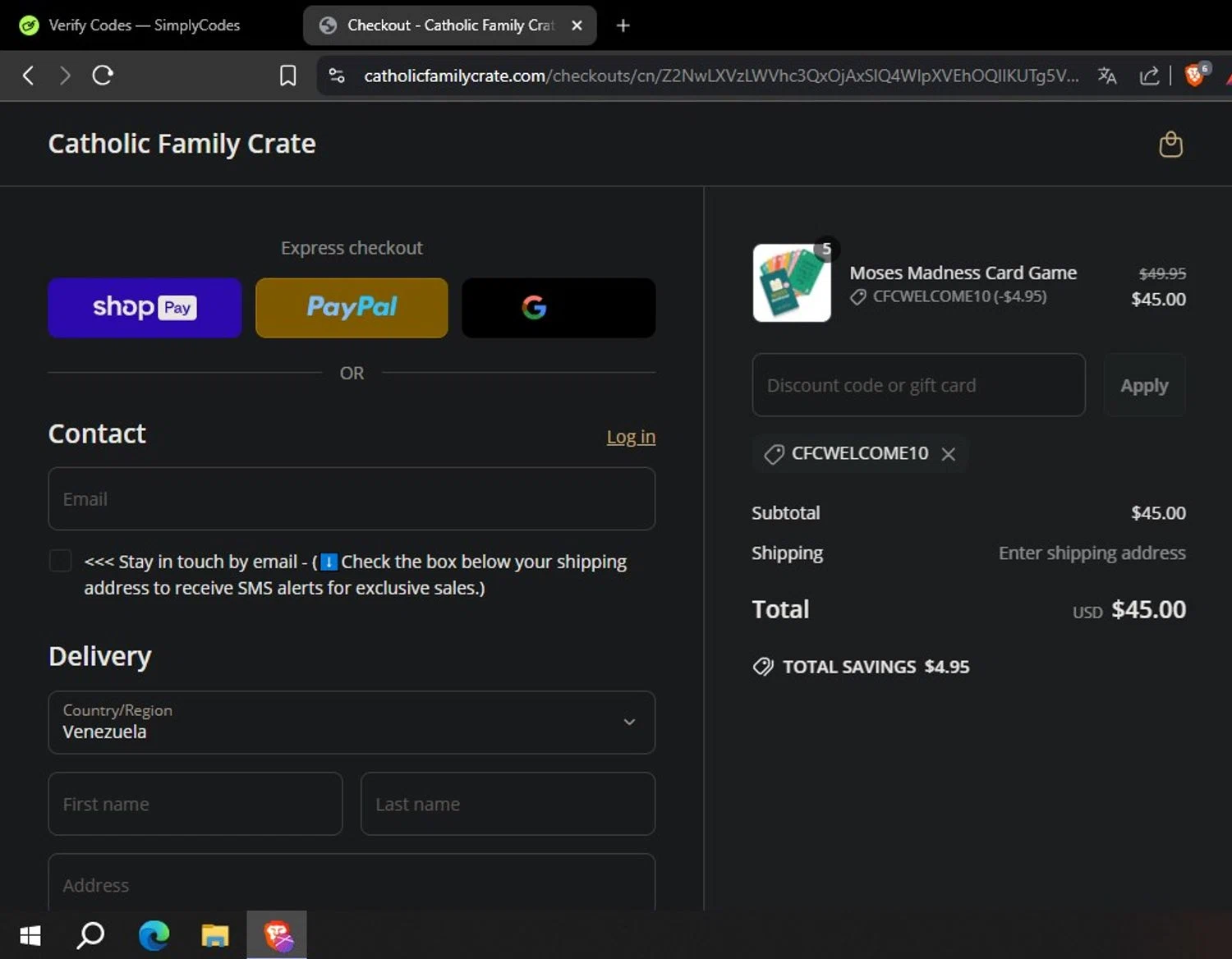
Task: Choose PayPal express checkout
Action: pos(352,308)
